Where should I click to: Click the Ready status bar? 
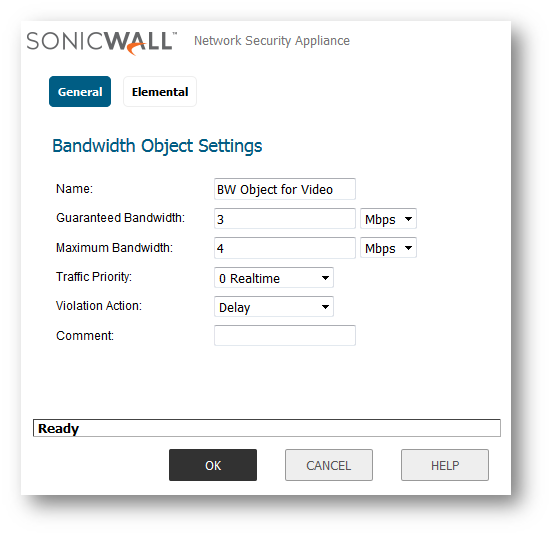point(267,428)
